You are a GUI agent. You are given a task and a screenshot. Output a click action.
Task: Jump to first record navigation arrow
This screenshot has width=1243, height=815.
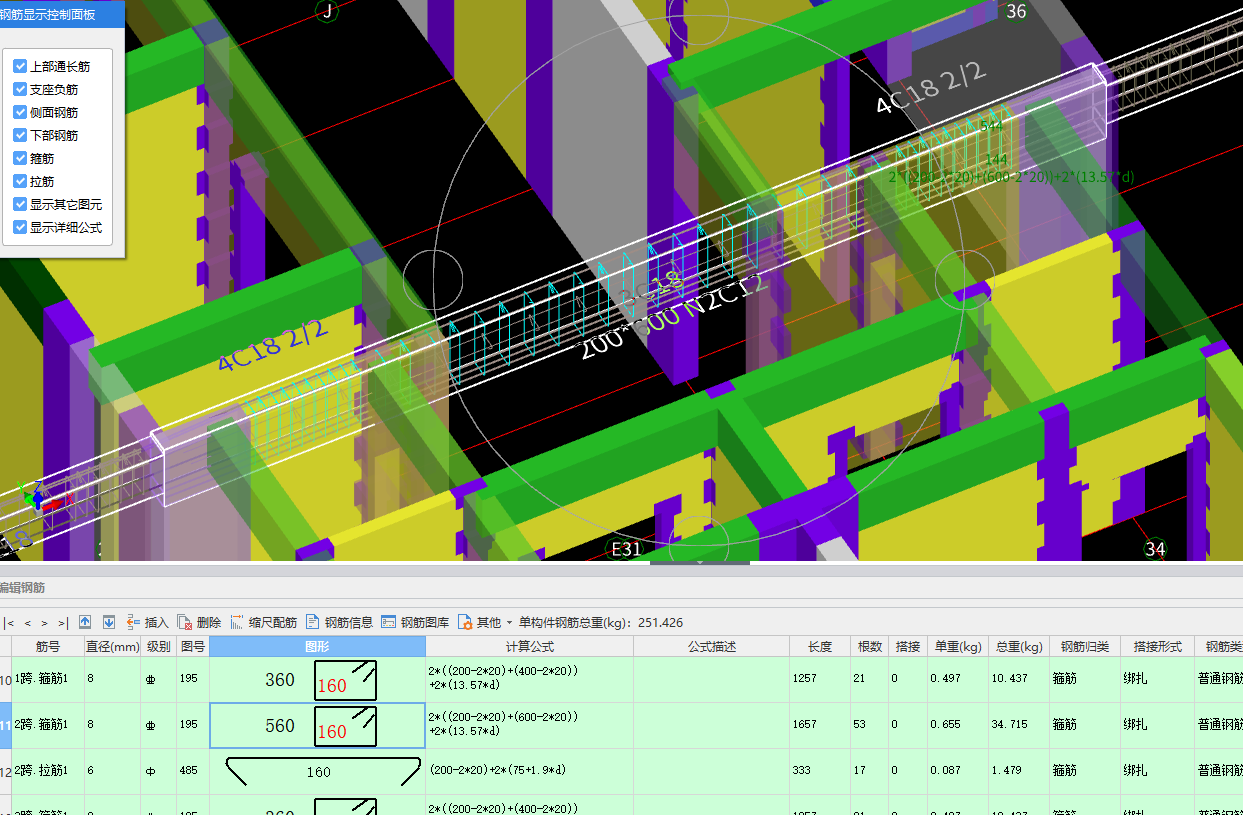(x=9, y=622)
